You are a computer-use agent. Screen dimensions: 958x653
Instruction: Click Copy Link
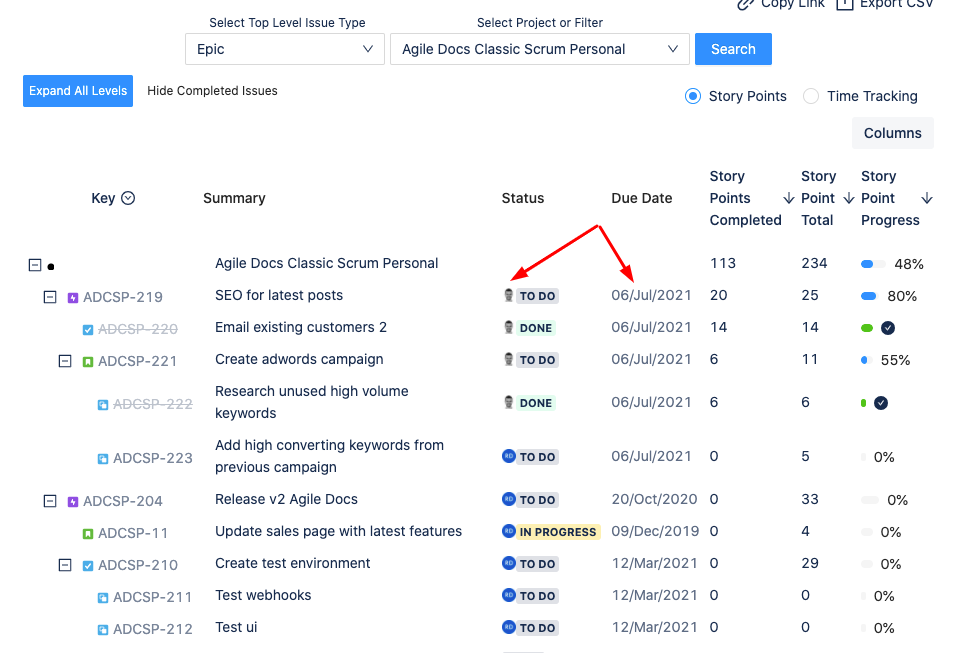[x=781, y=4]
